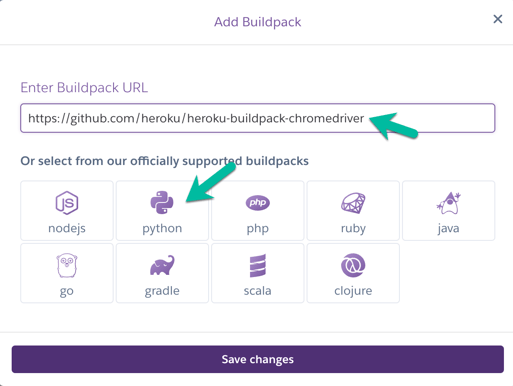Screen dimensions: 513x386
Task: Click the gradle label text
Action: (162, 291)
